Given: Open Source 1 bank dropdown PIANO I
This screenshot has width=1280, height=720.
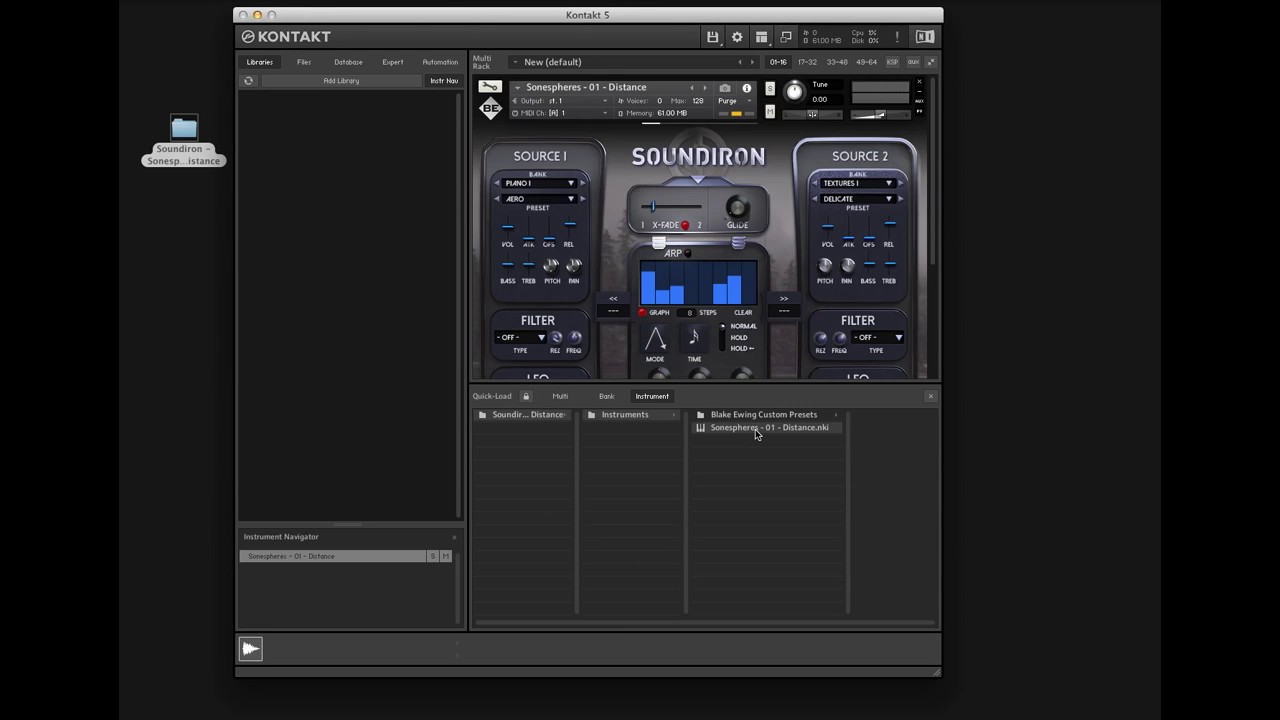Looking at the screenshot, I should (x=540, y=183).
